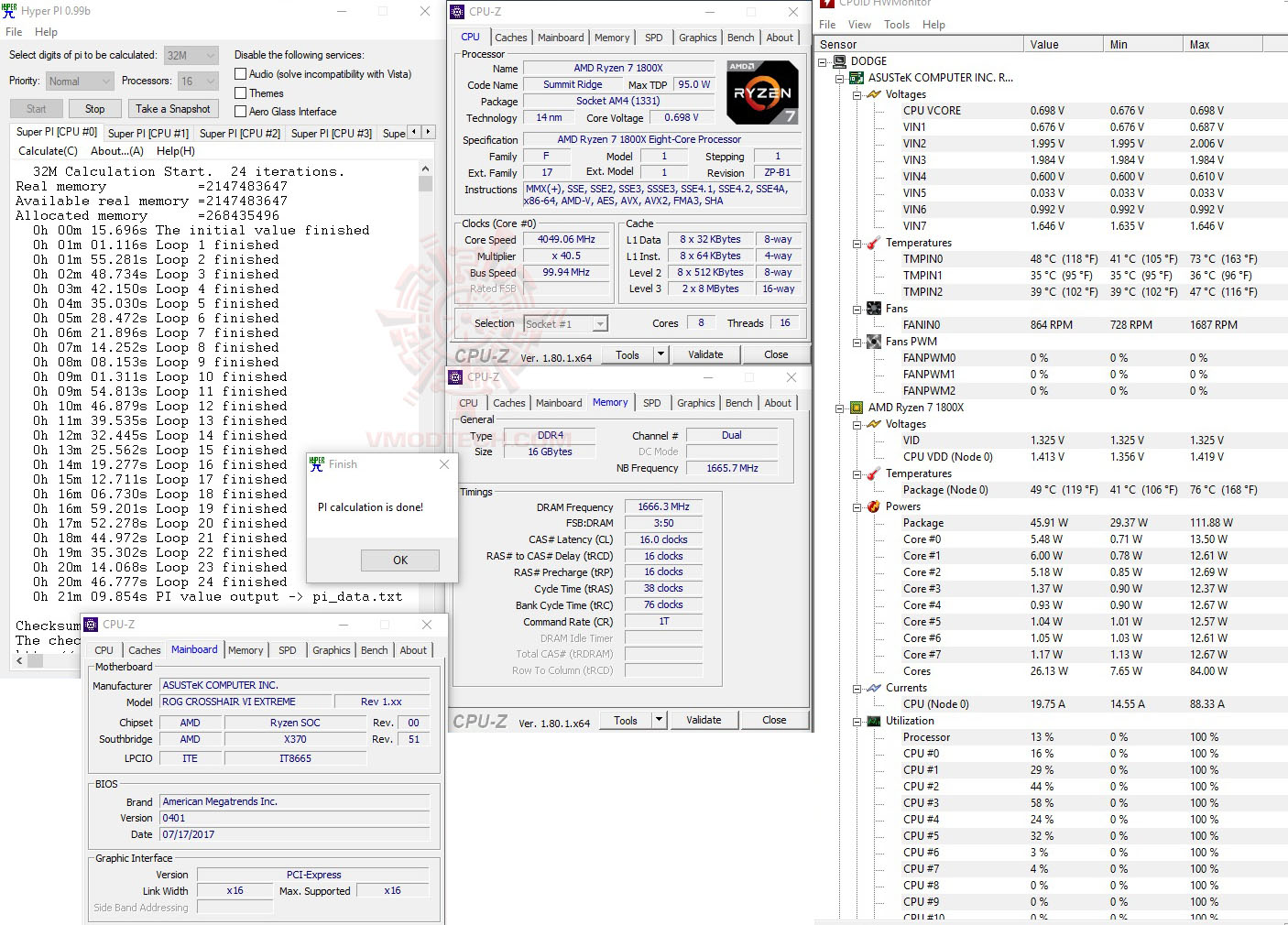The image size is (1288, 925).
Task: Click the AMD Ryzen 7 logo in CPU-Z
Action: point(761,92)
